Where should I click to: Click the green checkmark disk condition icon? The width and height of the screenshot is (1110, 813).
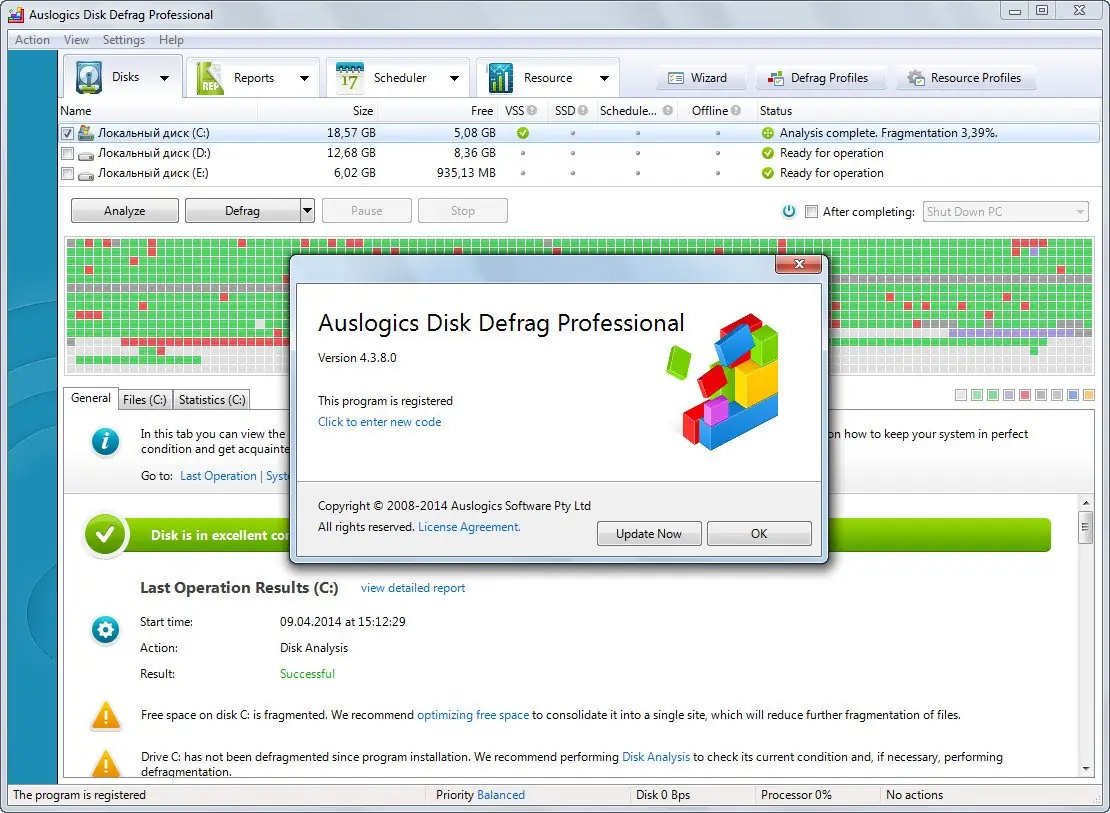105,535
